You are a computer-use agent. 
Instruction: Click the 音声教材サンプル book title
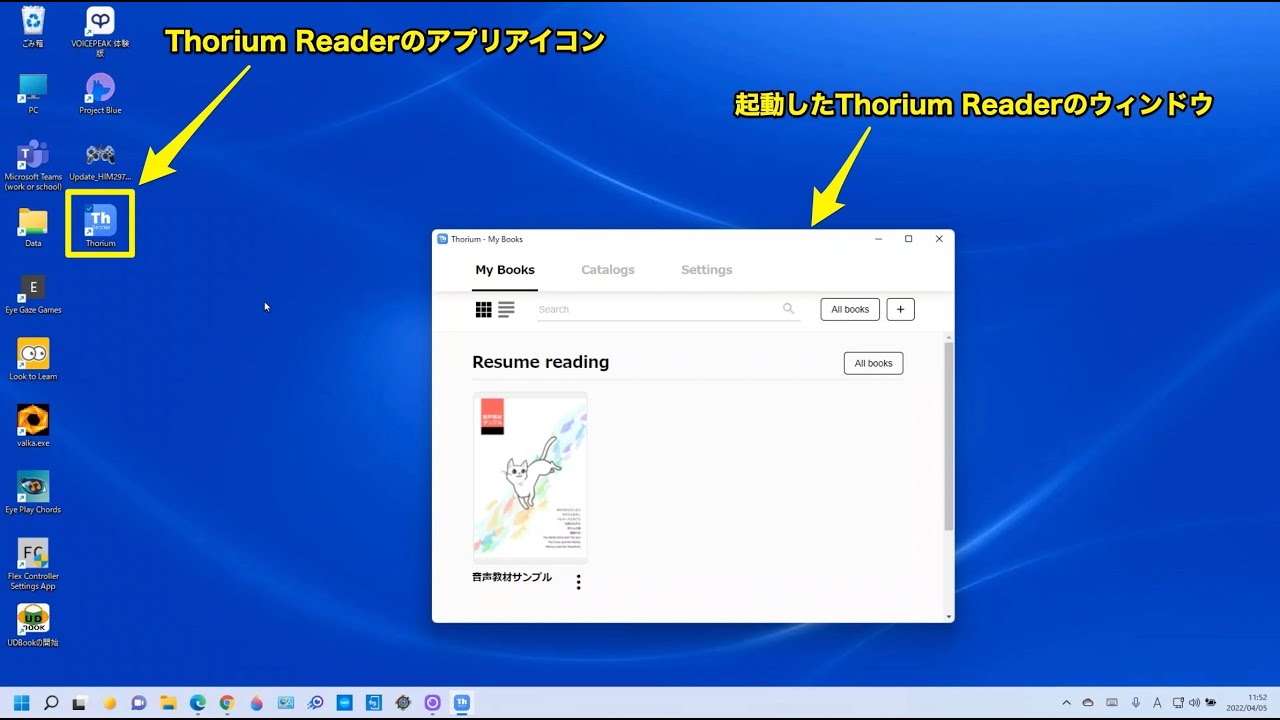[512, 577]
